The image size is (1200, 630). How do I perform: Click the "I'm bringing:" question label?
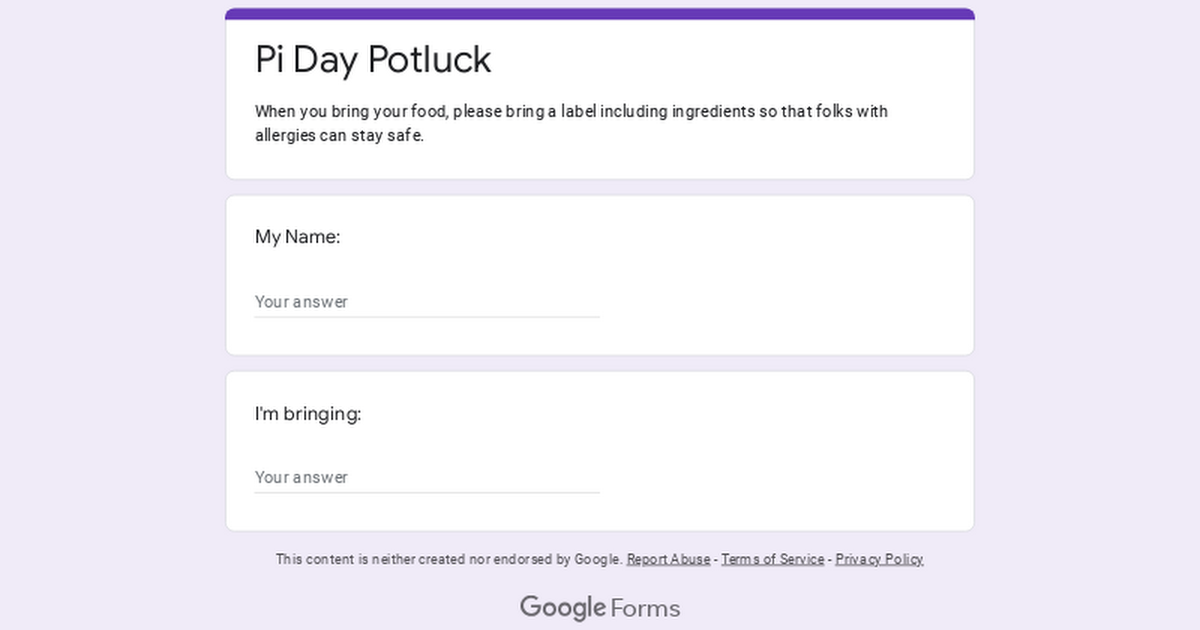pyautogui.click(x=308, y=414)
